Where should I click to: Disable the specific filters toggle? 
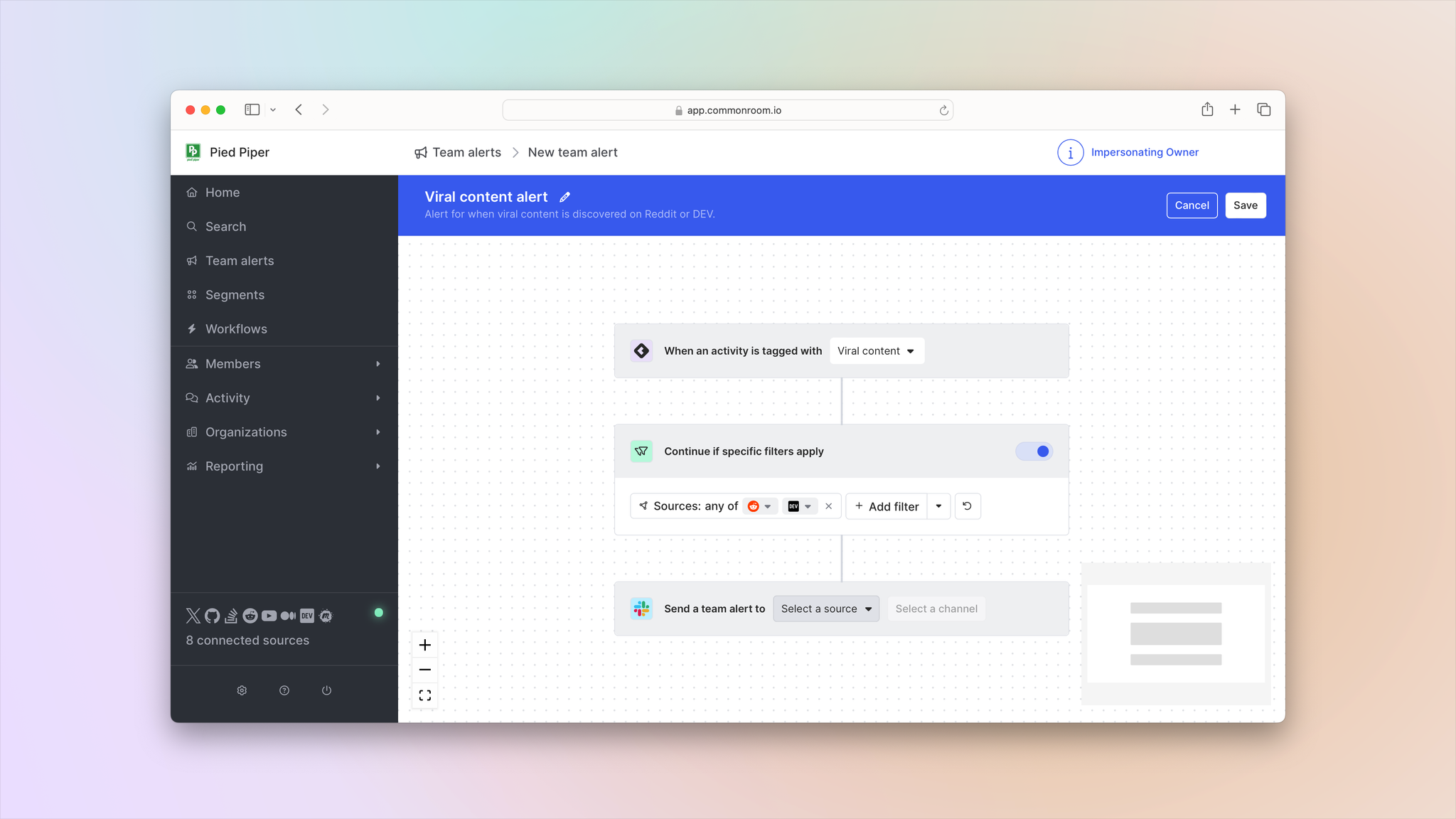pyautogui.click(x=1034, y=451)
